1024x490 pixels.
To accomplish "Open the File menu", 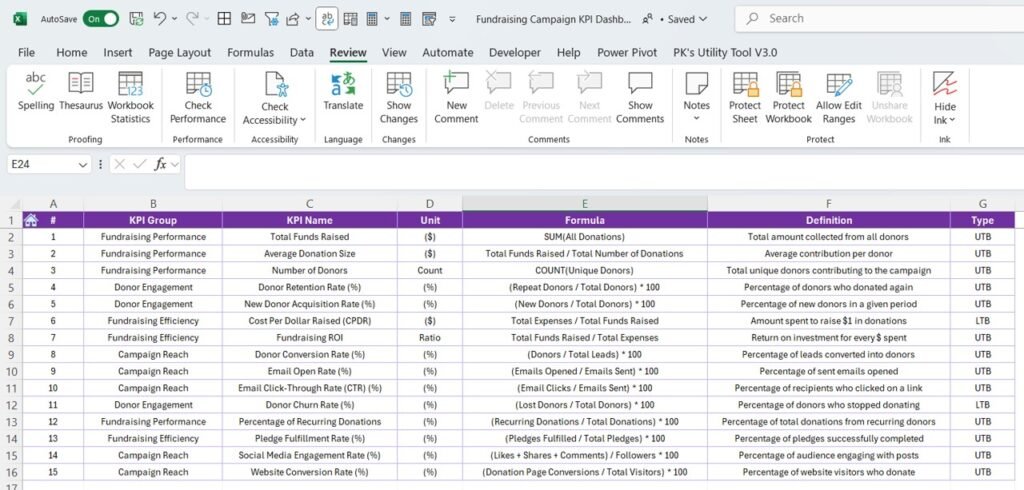I will pyautogui.click(x=26, y=53).
